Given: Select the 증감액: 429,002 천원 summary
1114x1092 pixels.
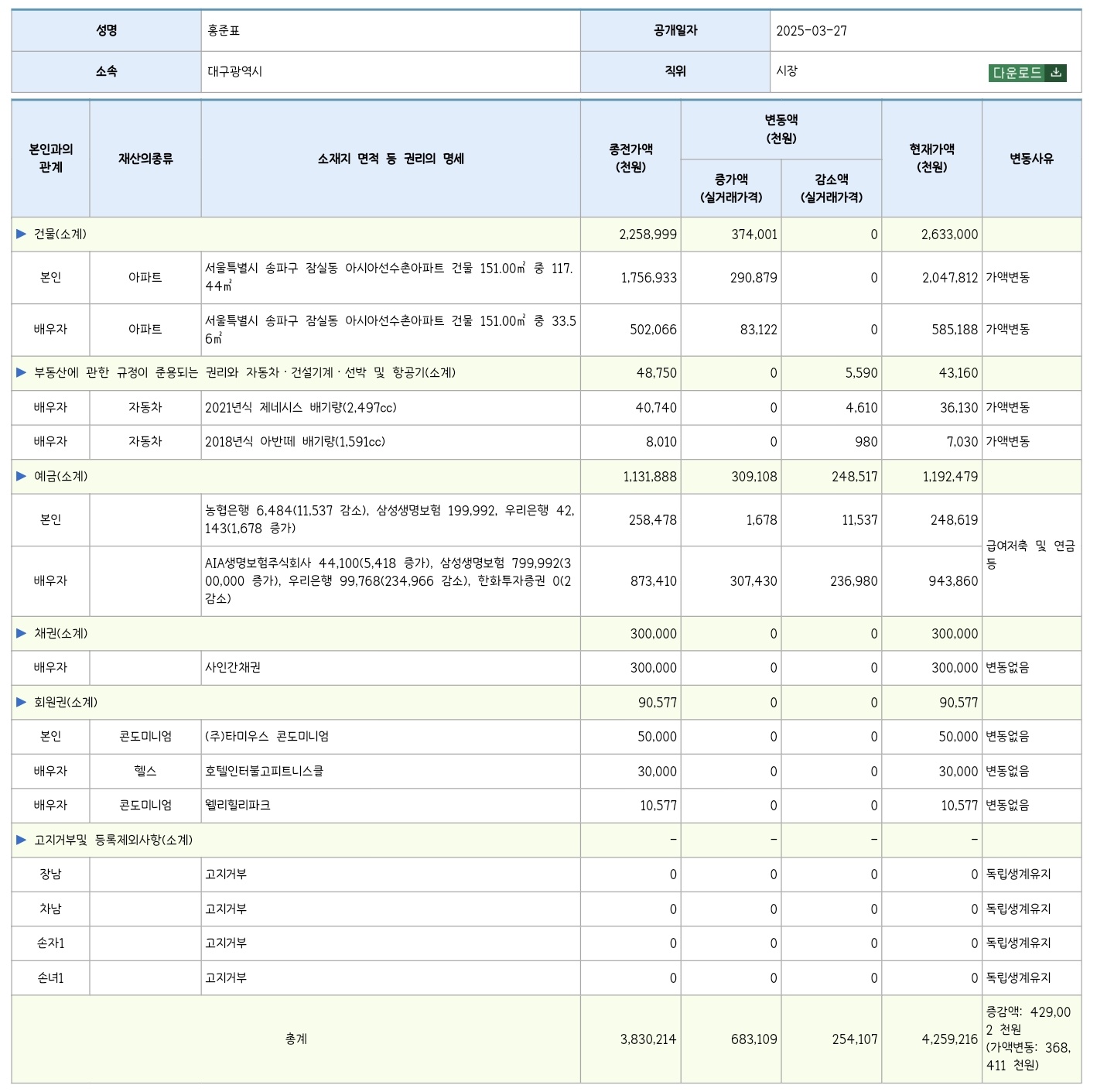Looking at the screenshot, I should click(1029, 1021).
